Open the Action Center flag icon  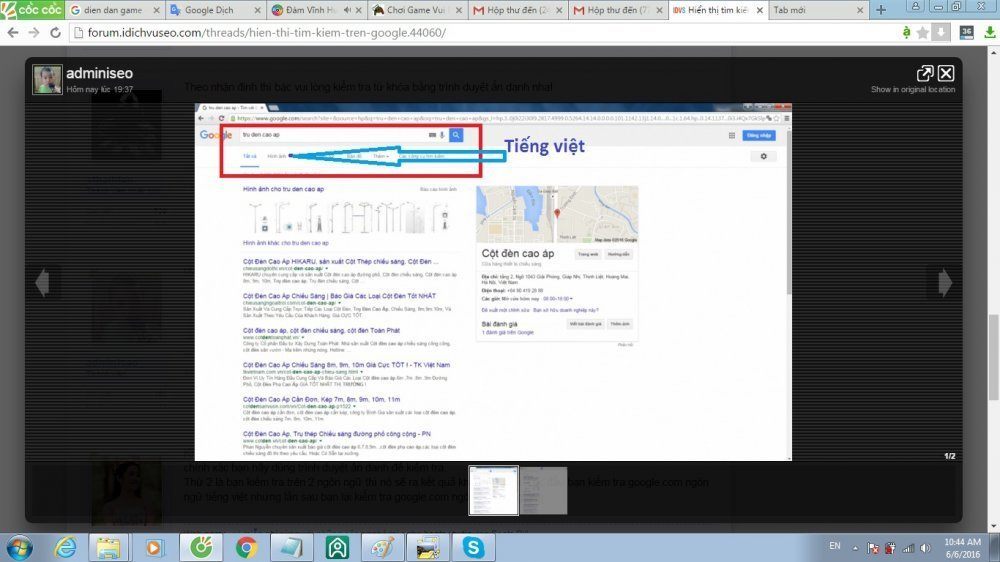coord(872,548)
